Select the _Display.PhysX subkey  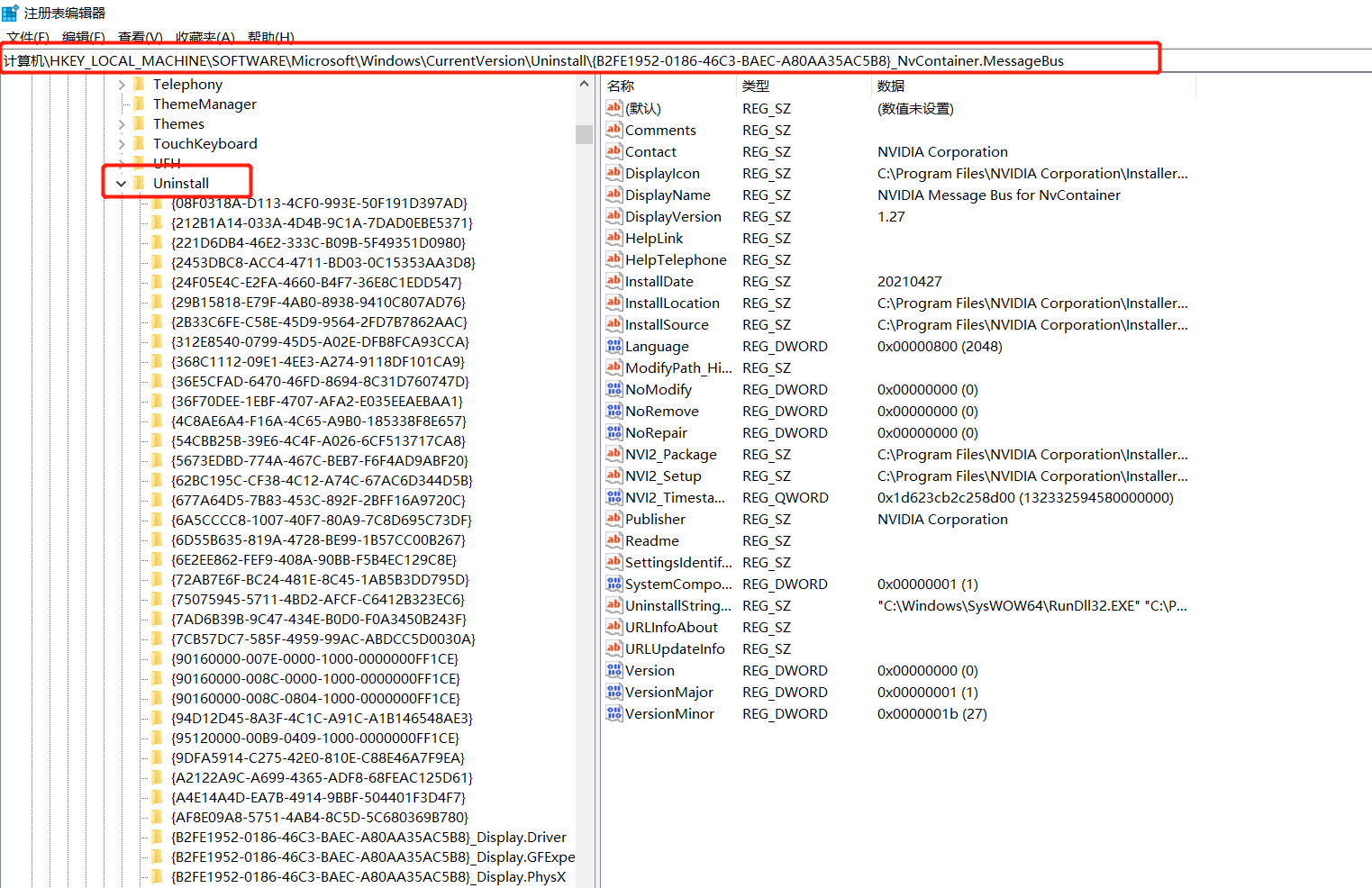[x=368, y=876]
